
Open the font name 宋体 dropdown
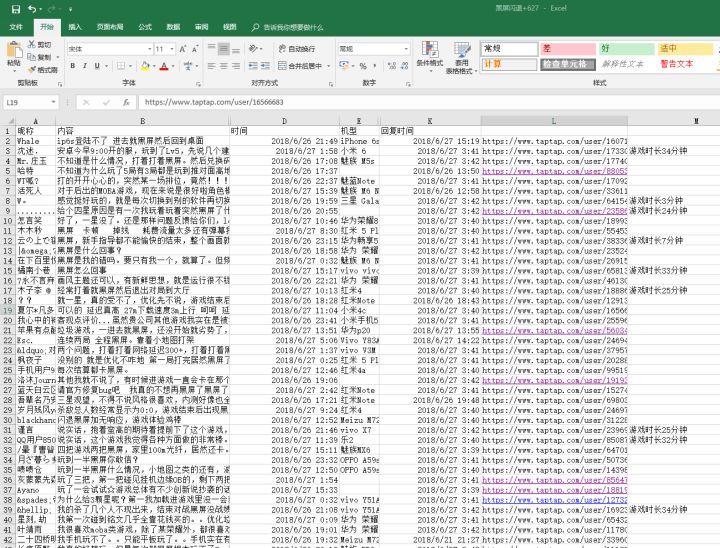(150, 49)
